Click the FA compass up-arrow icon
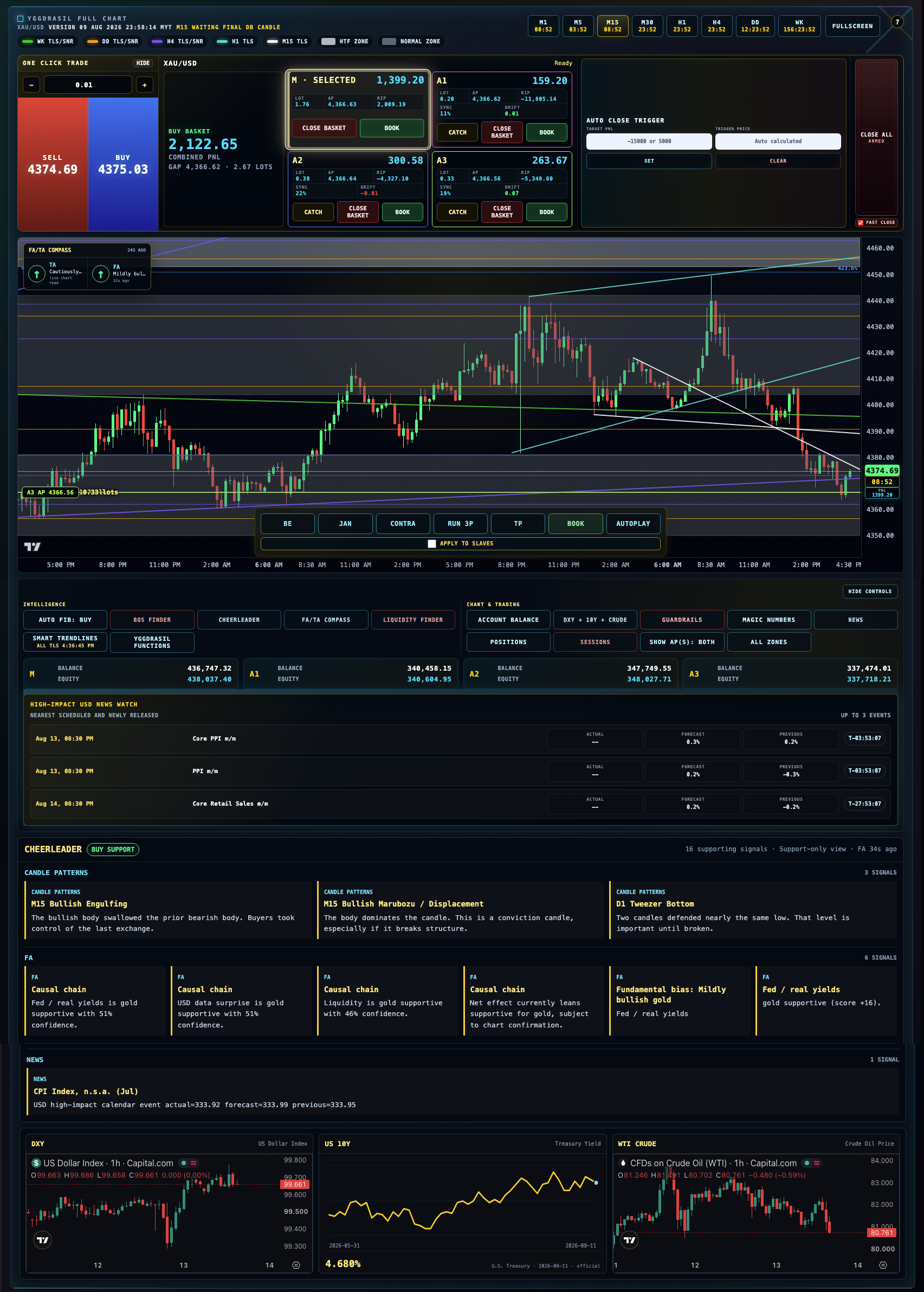 (101, 274)
